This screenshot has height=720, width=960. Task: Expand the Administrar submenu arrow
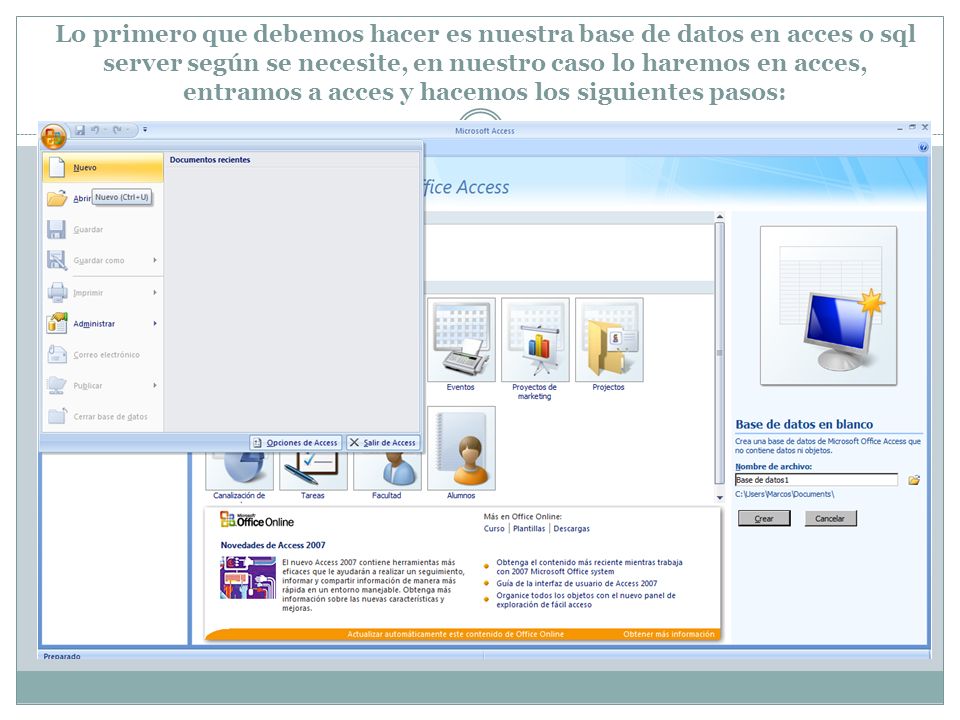click(x=155, y=323)
